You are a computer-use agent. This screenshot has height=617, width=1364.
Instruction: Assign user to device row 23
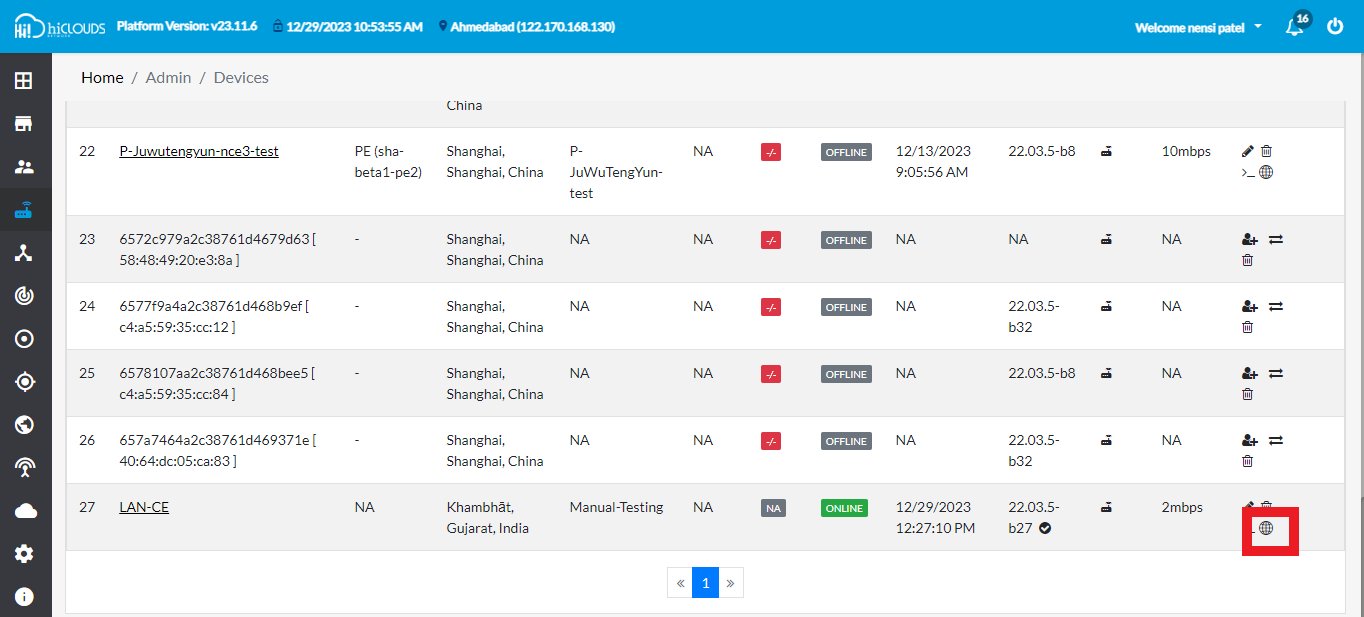tap(1249, 239)
